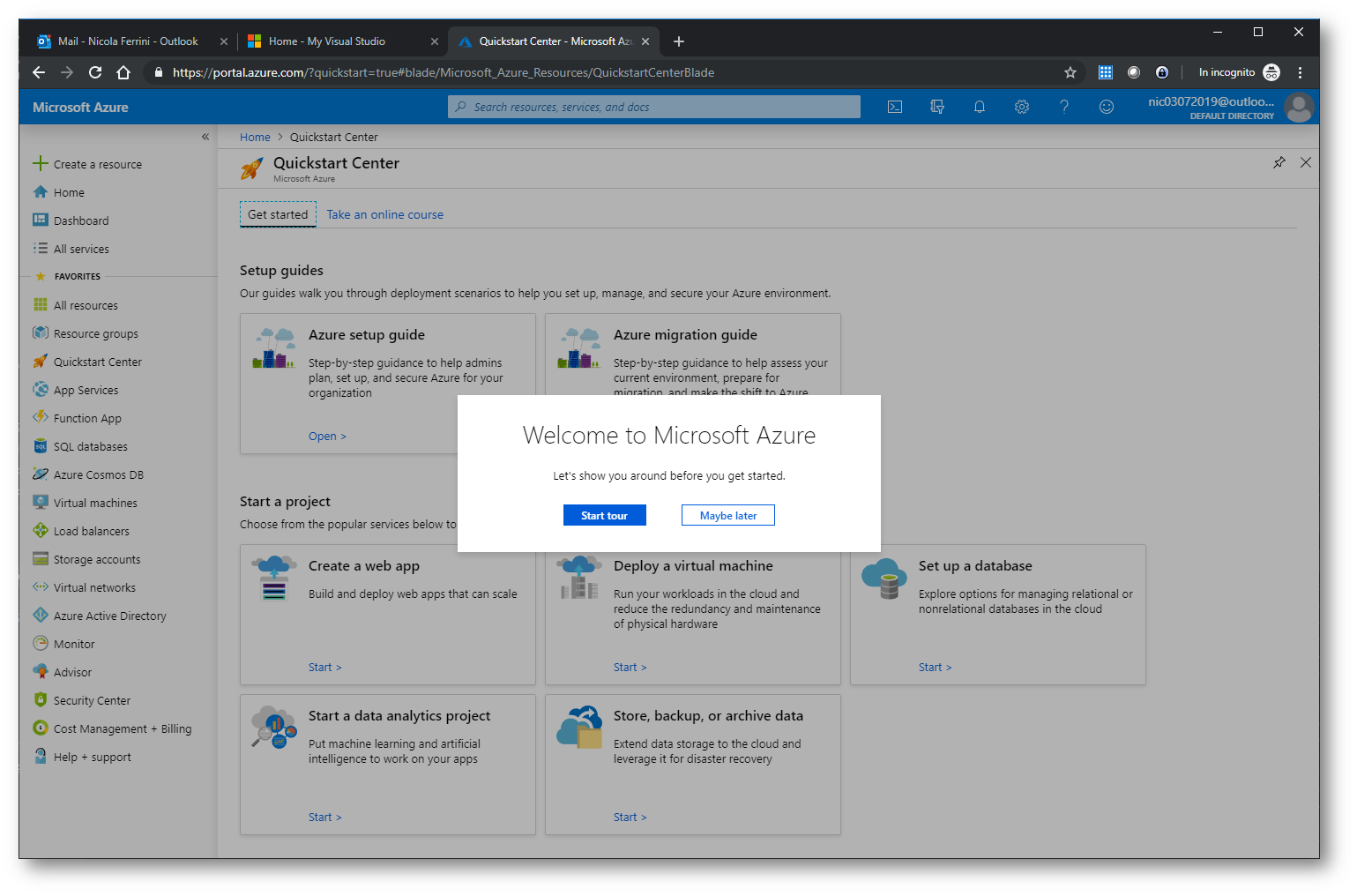Image resolution: width=1357 pixels, height=896 pixels.
Task: Open the Azure setup guide link
Action: click(327, 437)
